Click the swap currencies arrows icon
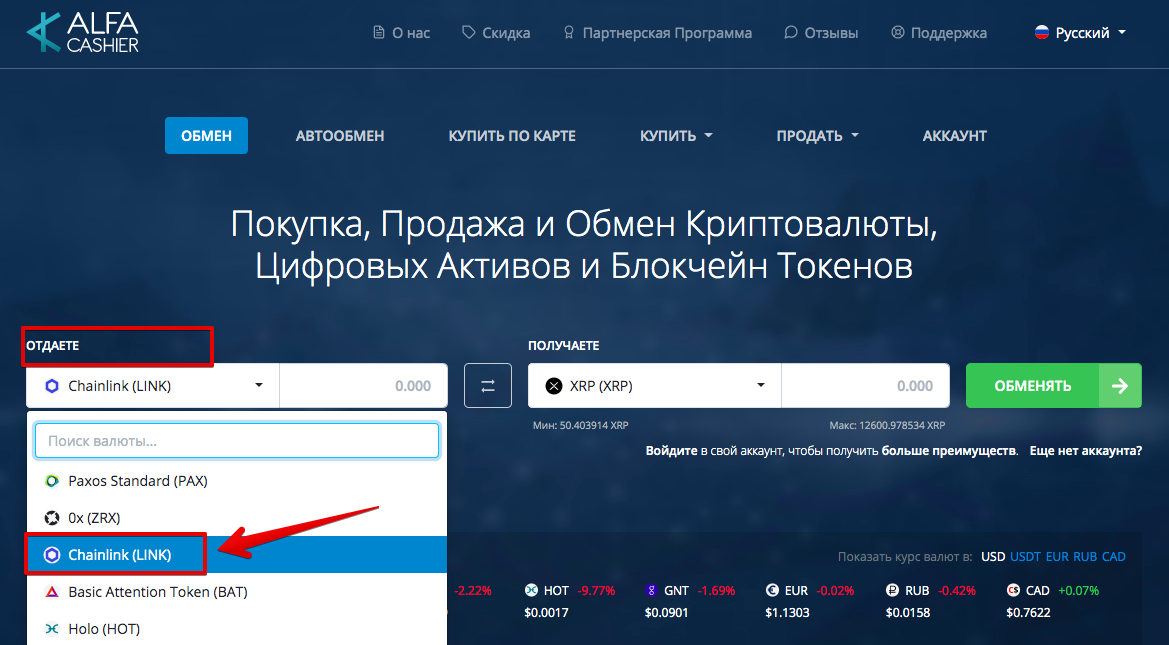Screen dimensions: 1169x645 click(488, 386)
